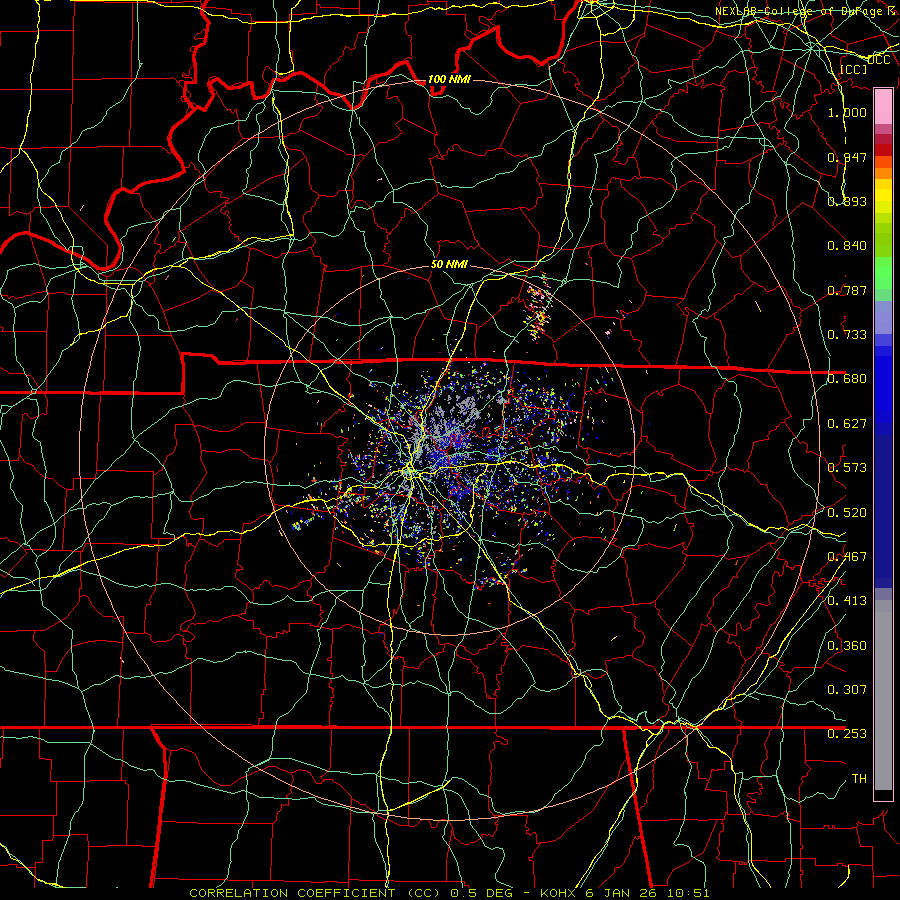900x900 pixels.
Task: Click the 0.307 legend value
Action: click(x=847, y=690)
